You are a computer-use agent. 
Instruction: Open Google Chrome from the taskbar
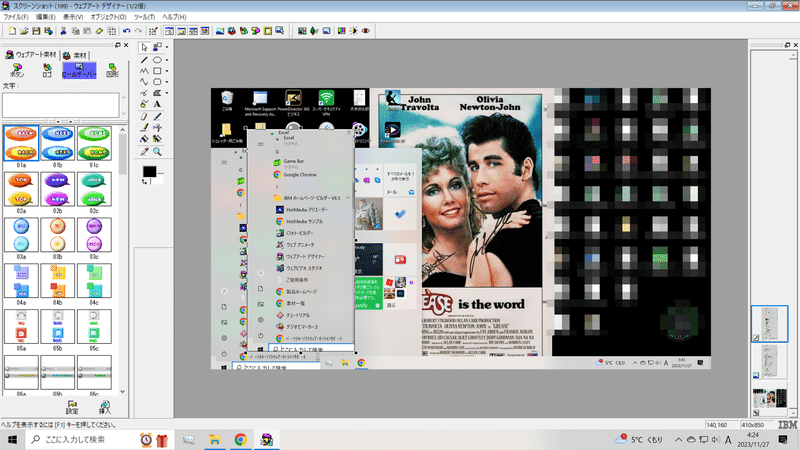pos(240,439)
